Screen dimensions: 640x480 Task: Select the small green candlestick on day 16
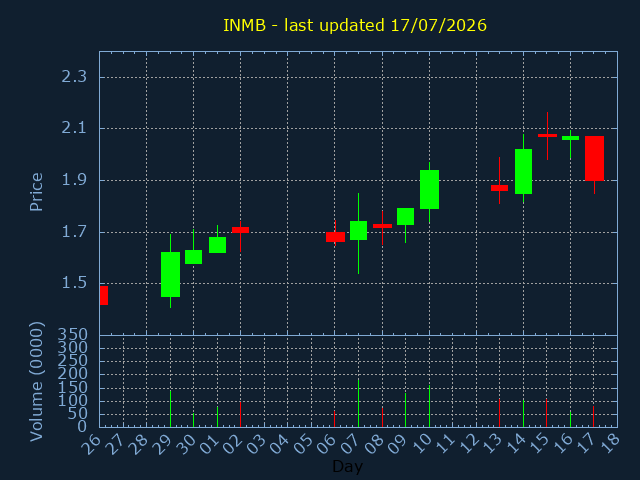[x=570, y=138]
